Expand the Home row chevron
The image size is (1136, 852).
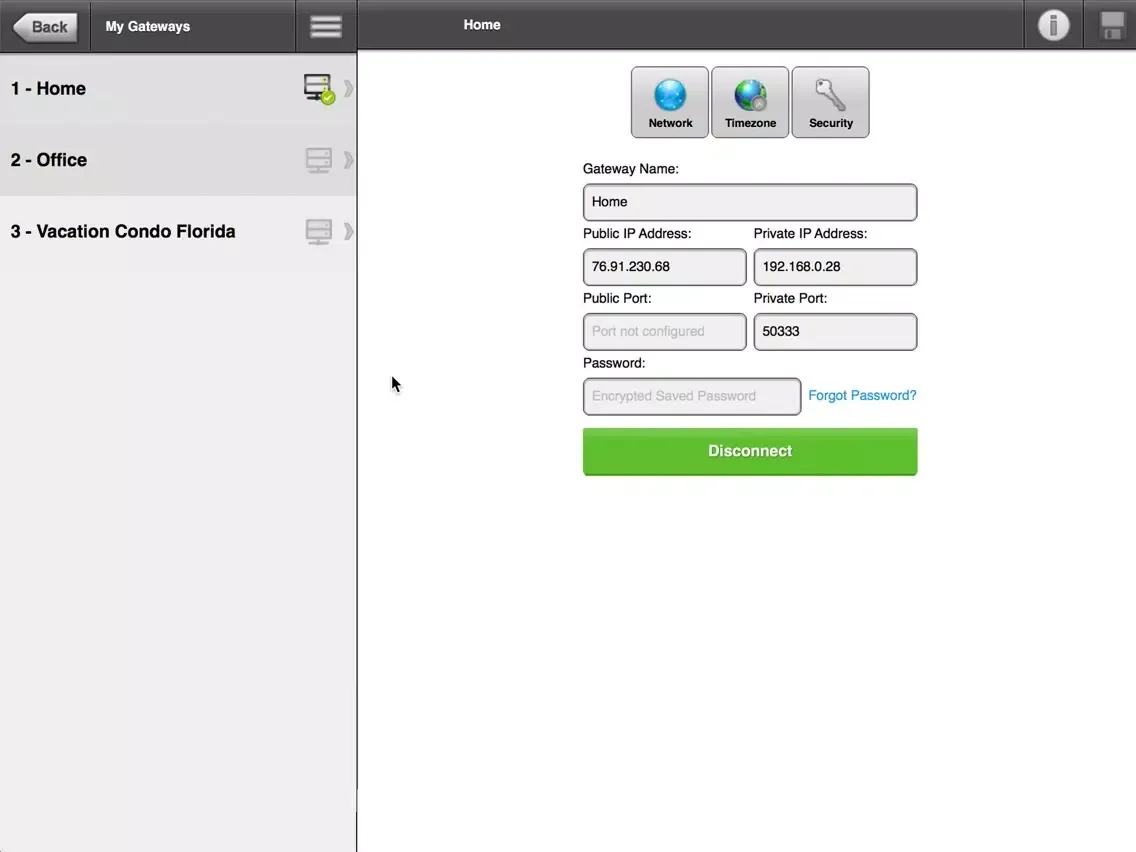pos(348,88)
